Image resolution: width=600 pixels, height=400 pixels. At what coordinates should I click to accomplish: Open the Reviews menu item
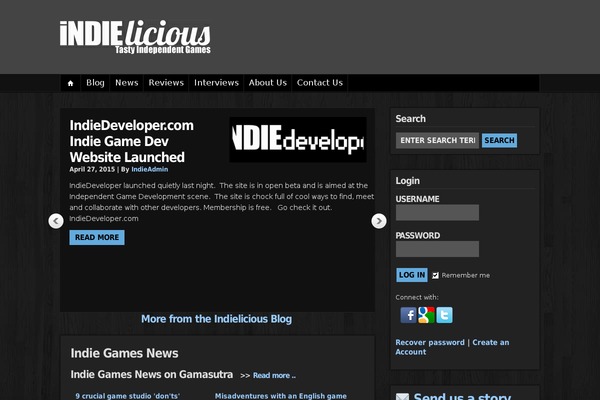click(166, 83)
